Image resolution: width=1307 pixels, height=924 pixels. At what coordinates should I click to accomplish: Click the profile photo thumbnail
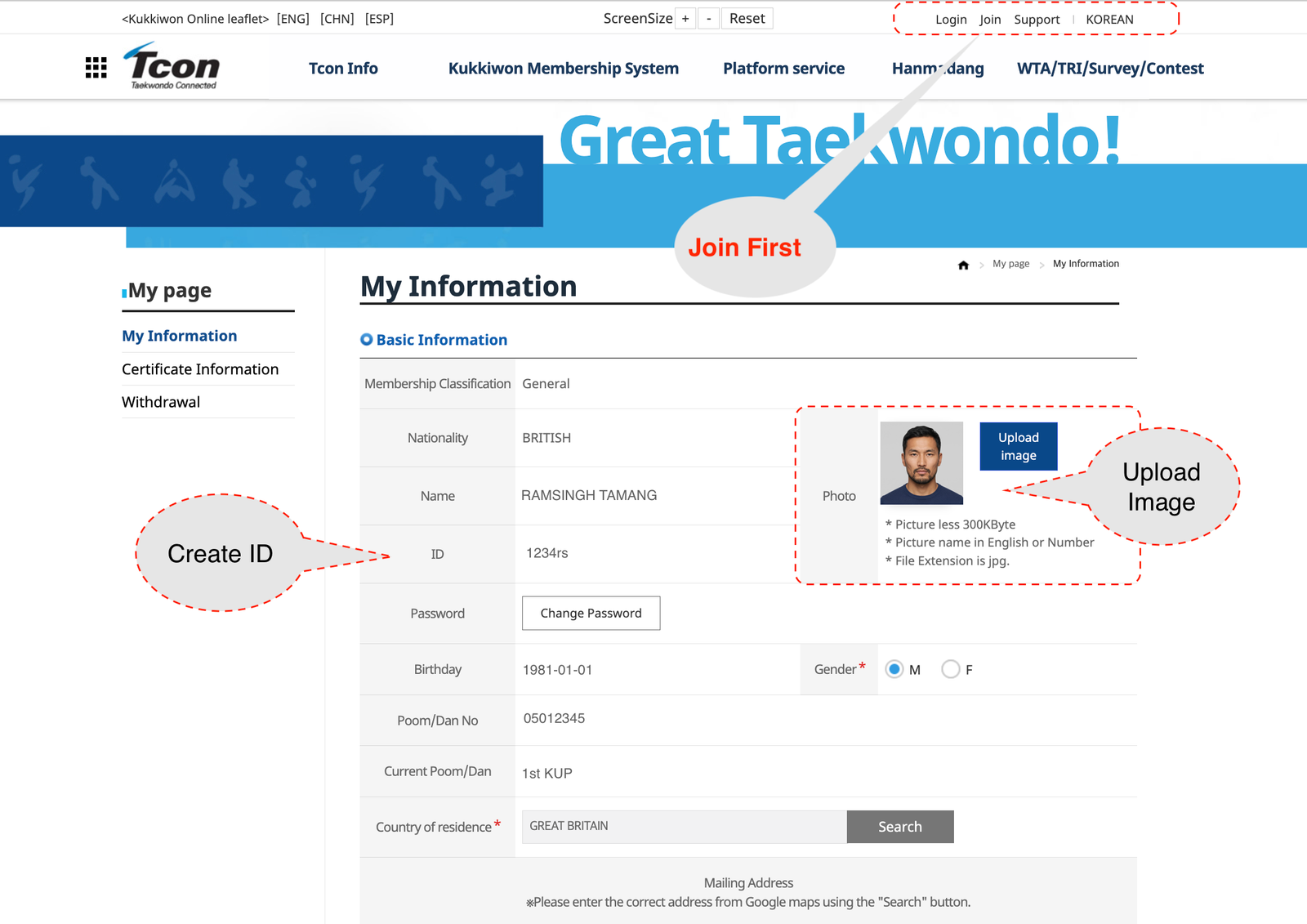coord(921,463)
